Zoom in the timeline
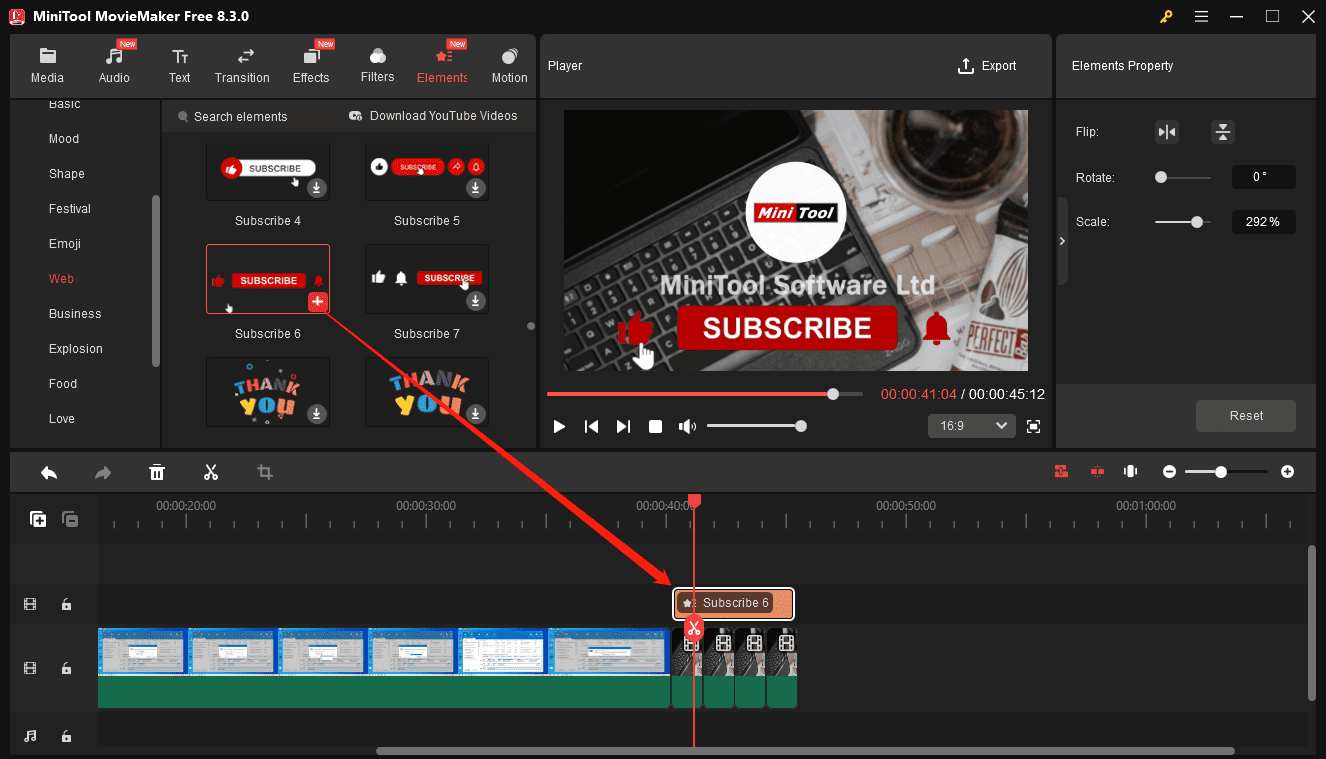The width and height of the screenshot is (1326, 759). click(1288, 472)
